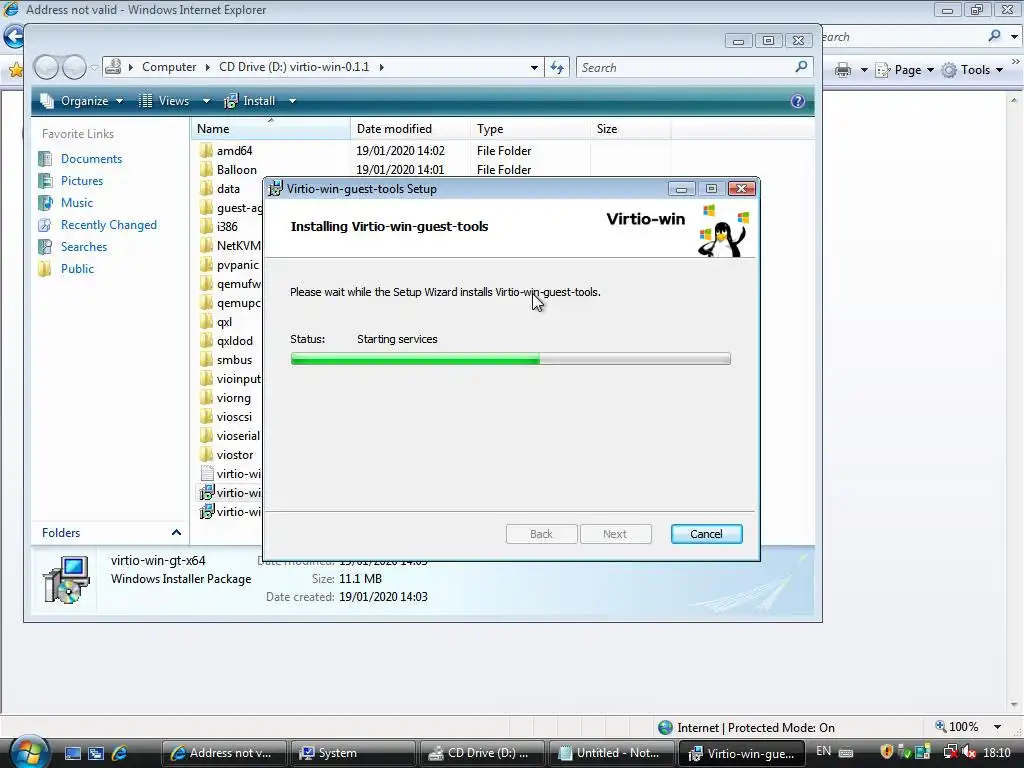Open the Organize menu in Explorer
This screenshot has height=768, width=1024.
83,101
